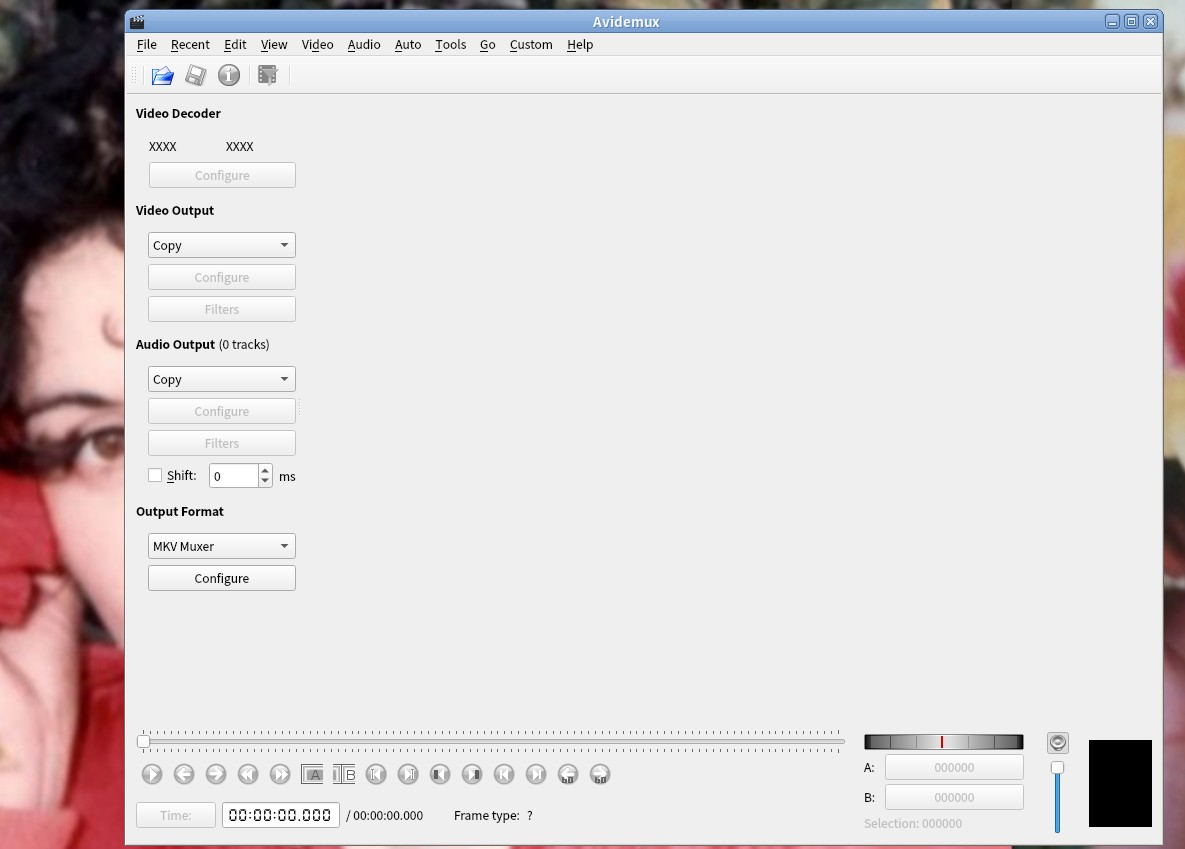
Task: Open the Video Output Copy dropdown
Action: [221, 244]
